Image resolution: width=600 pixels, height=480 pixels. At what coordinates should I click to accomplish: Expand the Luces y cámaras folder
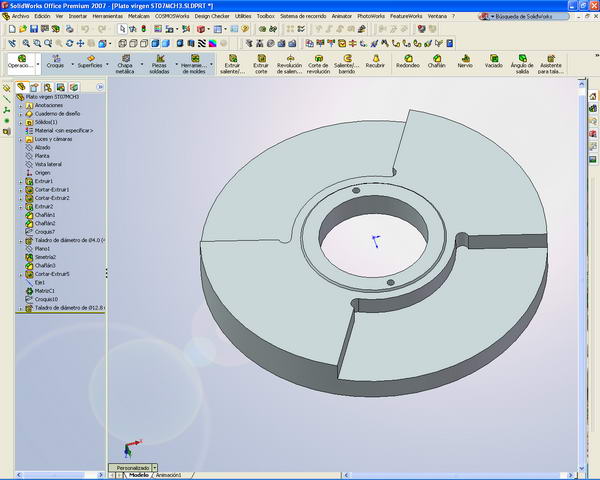tap(20, 139)
